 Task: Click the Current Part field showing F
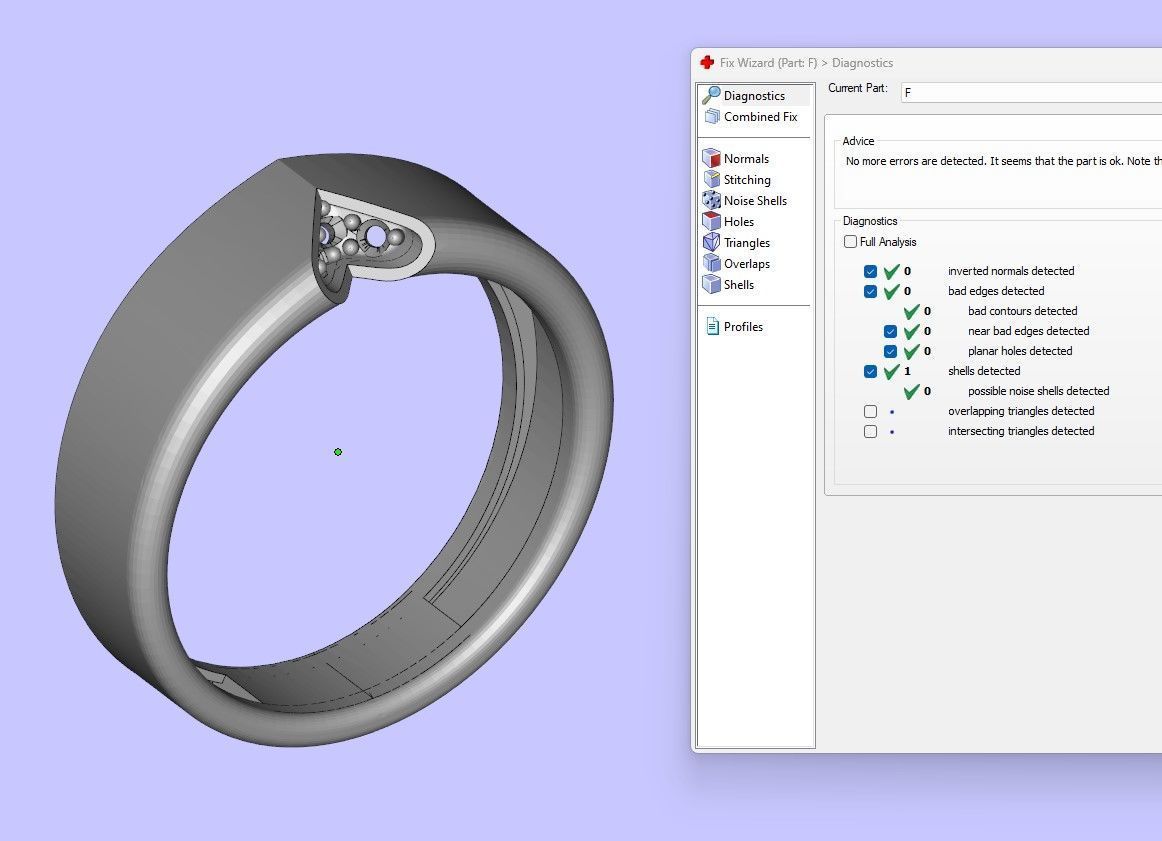(x=1031, y=93)
